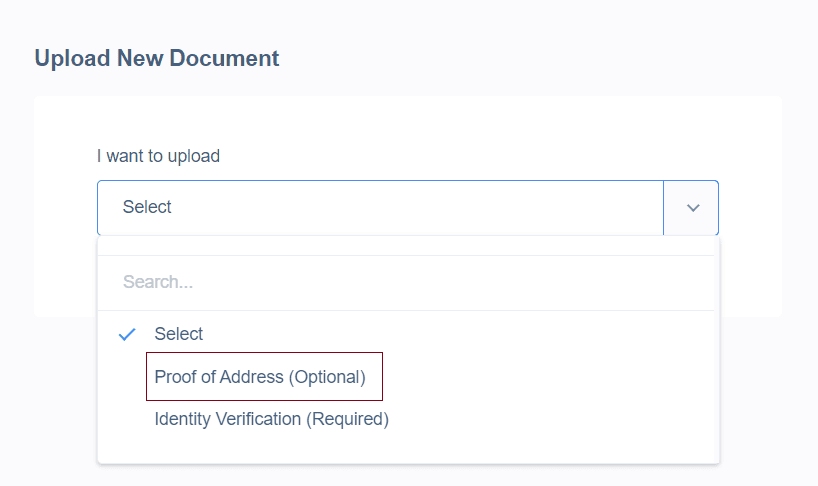Click the divider beside the chevron button
The width and height of the screenshot is (818, 486).
point(663,208)
